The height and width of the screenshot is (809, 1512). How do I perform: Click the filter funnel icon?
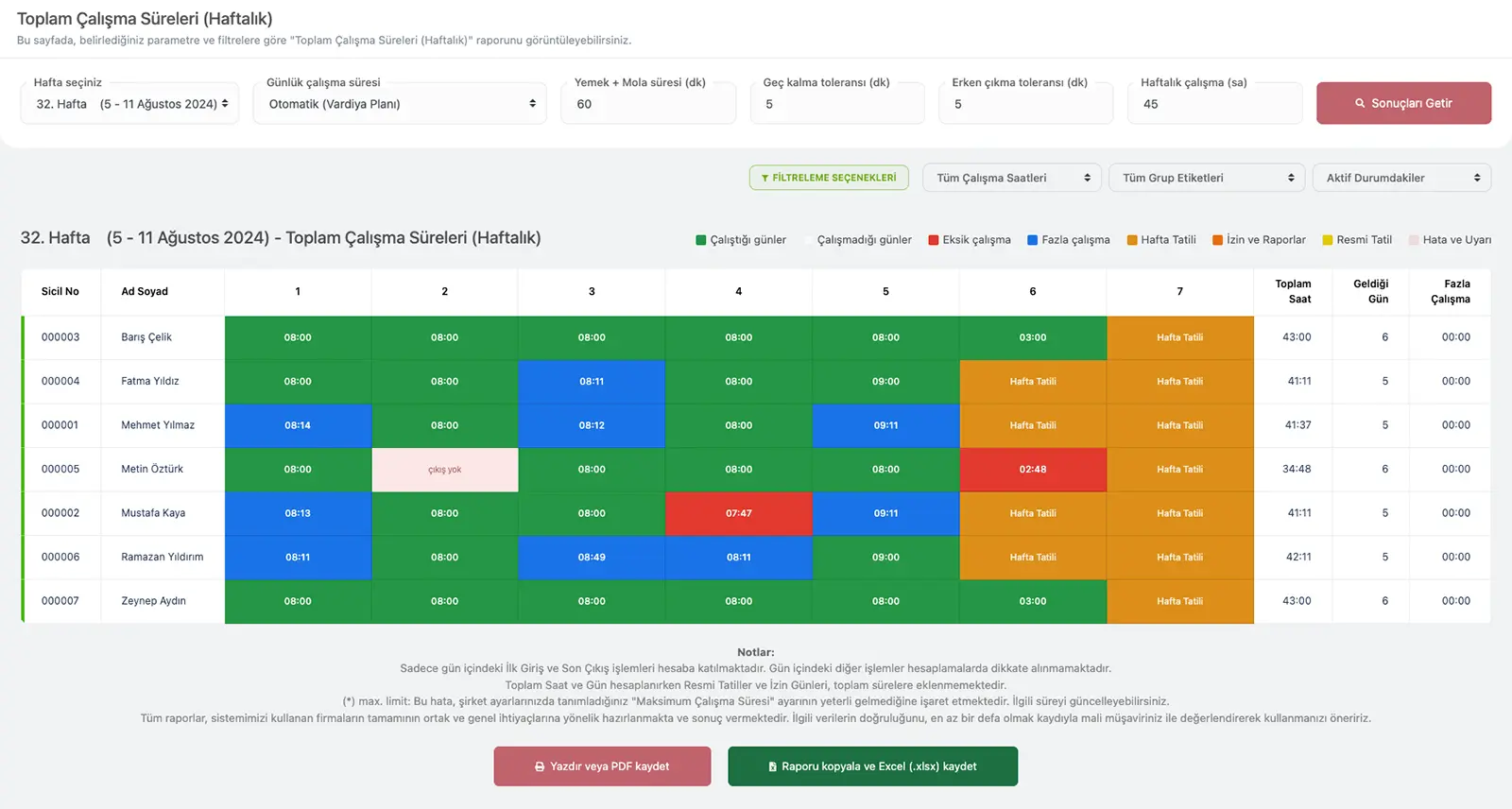pyautogui.click(x=765, y=178)
